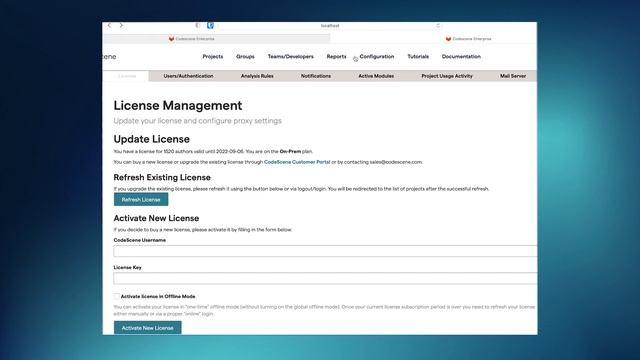The image size is (640, 360).
Task: Select the Notifications tab
Action: tap(316, 76)
